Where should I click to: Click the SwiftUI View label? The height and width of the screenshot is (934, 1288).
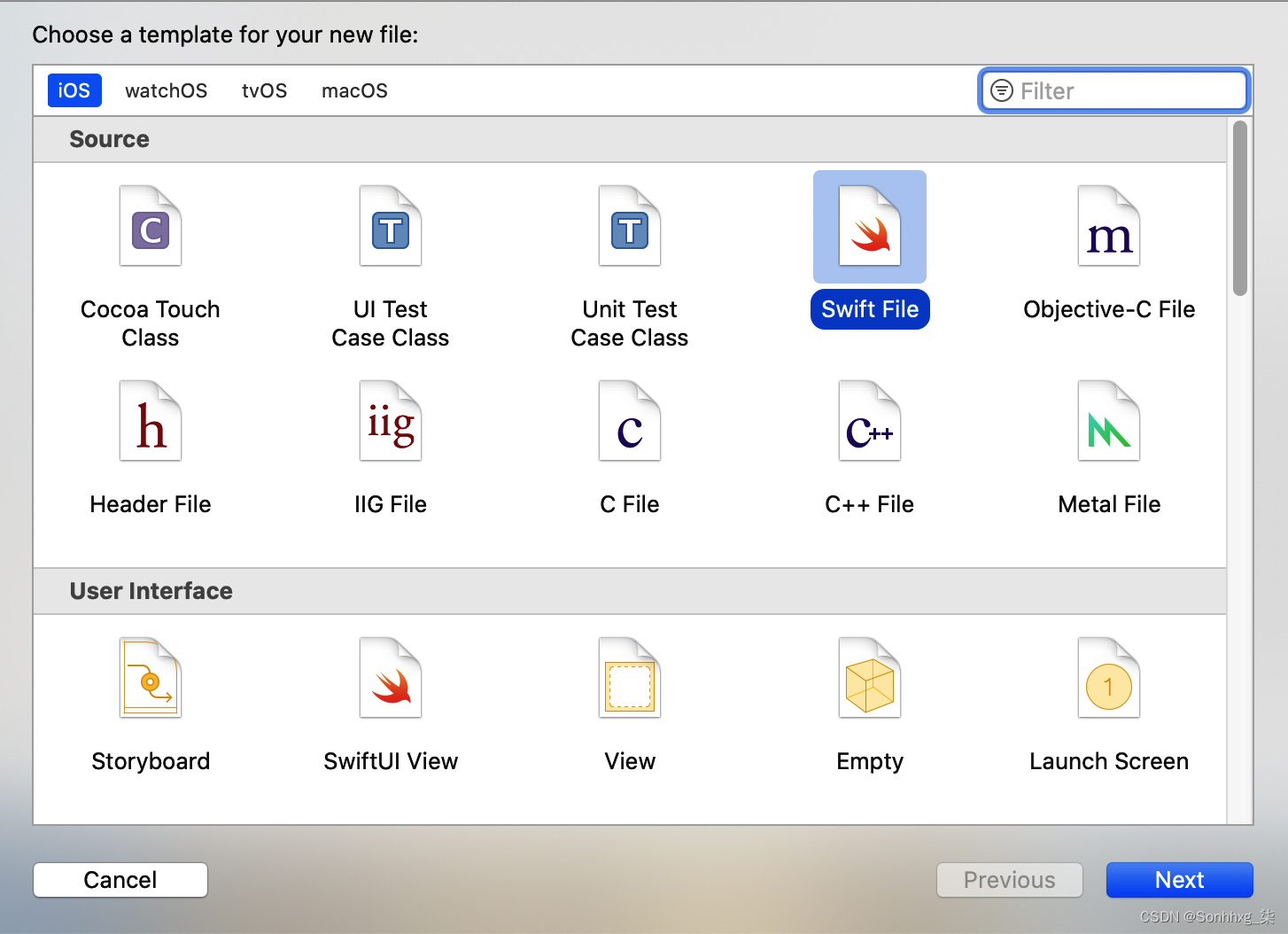pyautogui.click(x=391, y=761)
